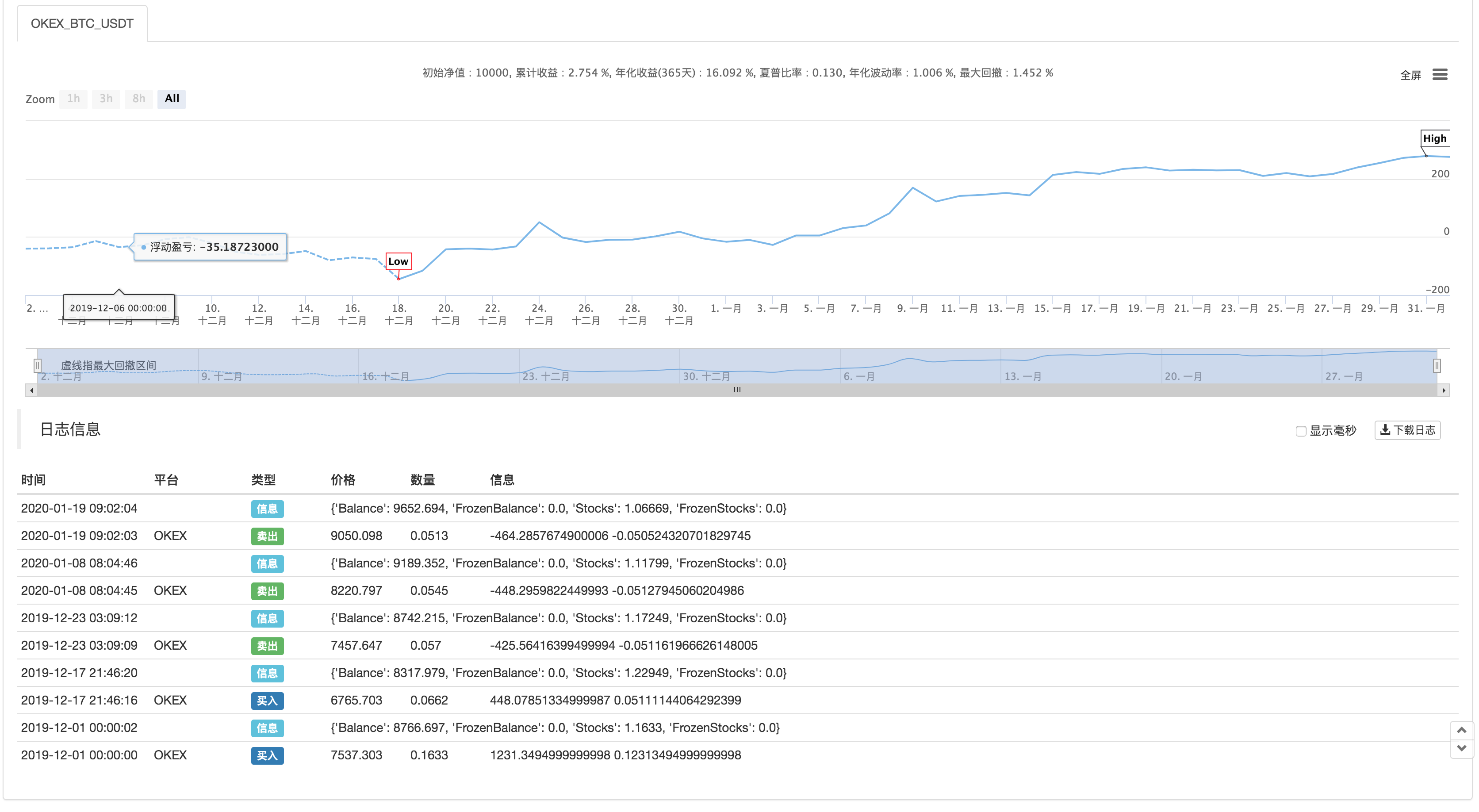Click the balance info text with Balance 9652.694
This screenshot has height=812, width=1479.
[x=559, y=509]
